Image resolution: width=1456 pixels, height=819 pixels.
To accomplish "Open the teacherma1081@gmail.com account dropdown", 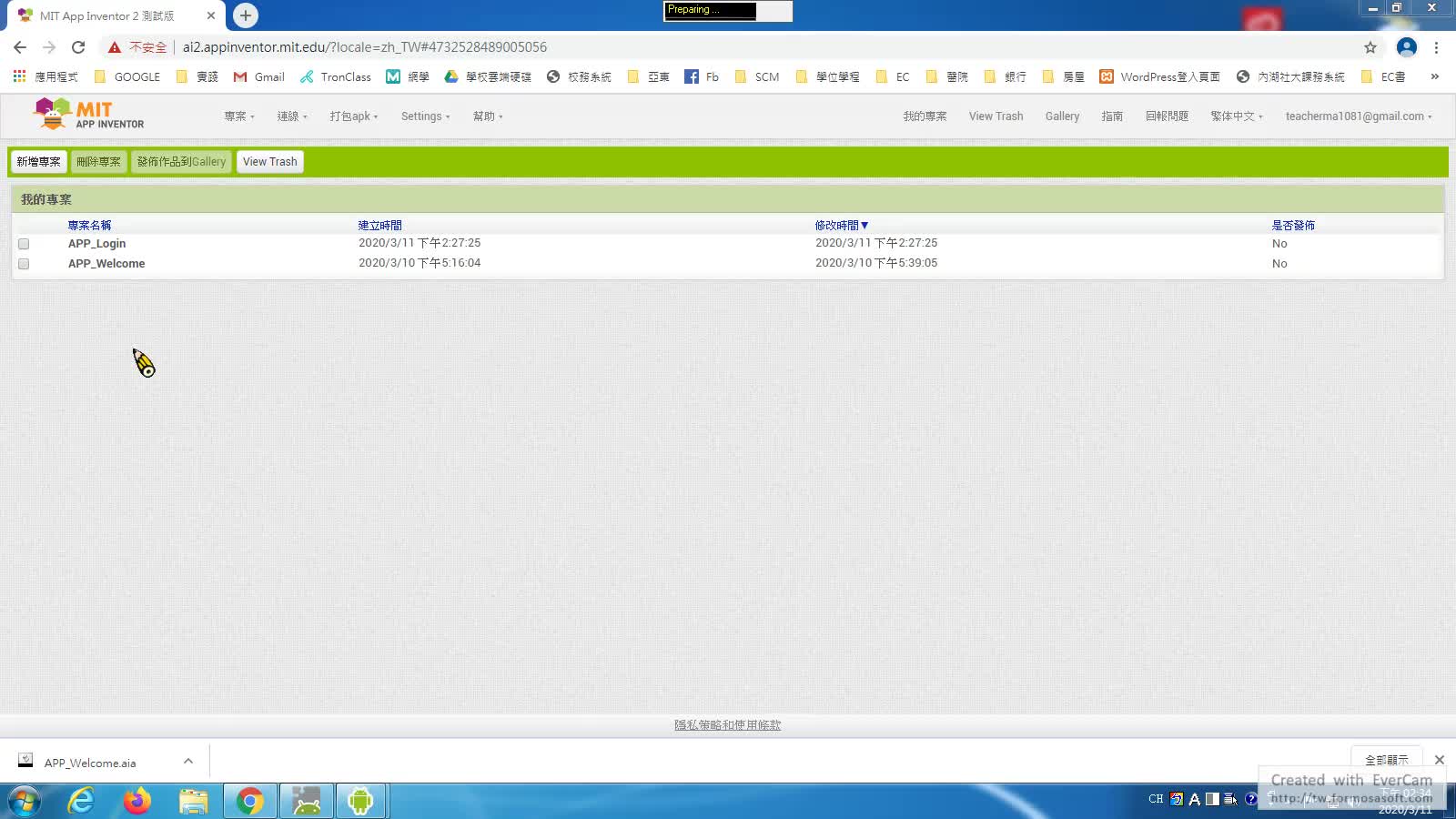I will (1359, 116).
